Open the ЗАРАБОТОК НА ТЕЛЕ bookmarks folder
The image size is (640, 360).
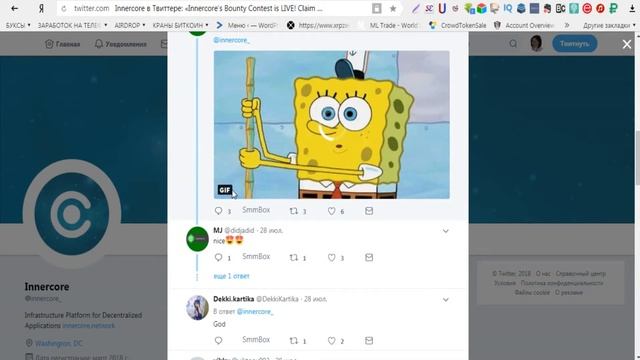[x=72, y=25]
